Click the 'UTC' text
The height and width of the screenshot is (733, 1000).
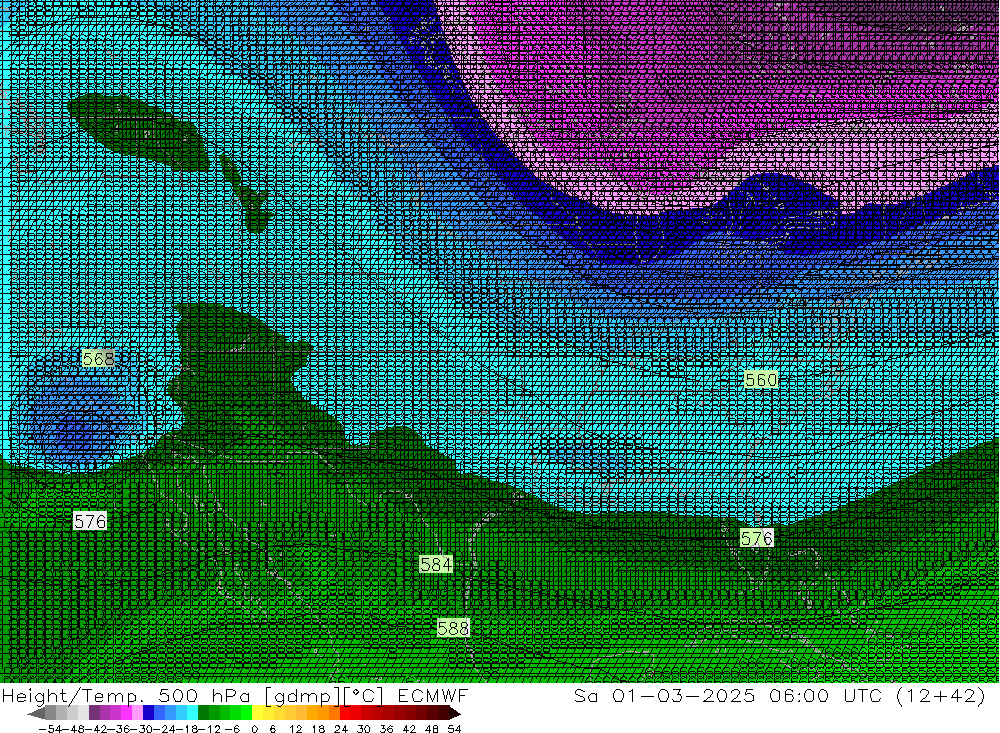862,696
